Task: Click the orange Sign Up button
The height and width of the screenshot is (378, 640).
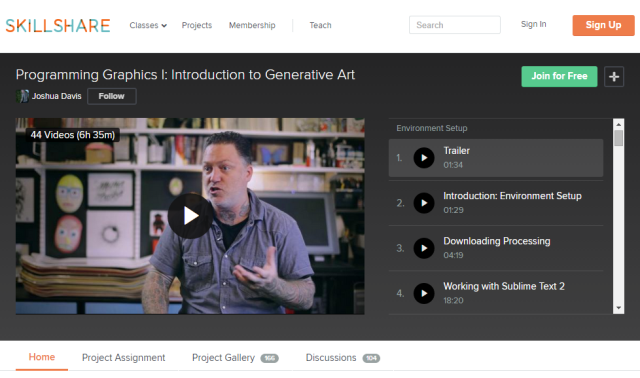Action: pyautogui.click(x=603, y=25)
